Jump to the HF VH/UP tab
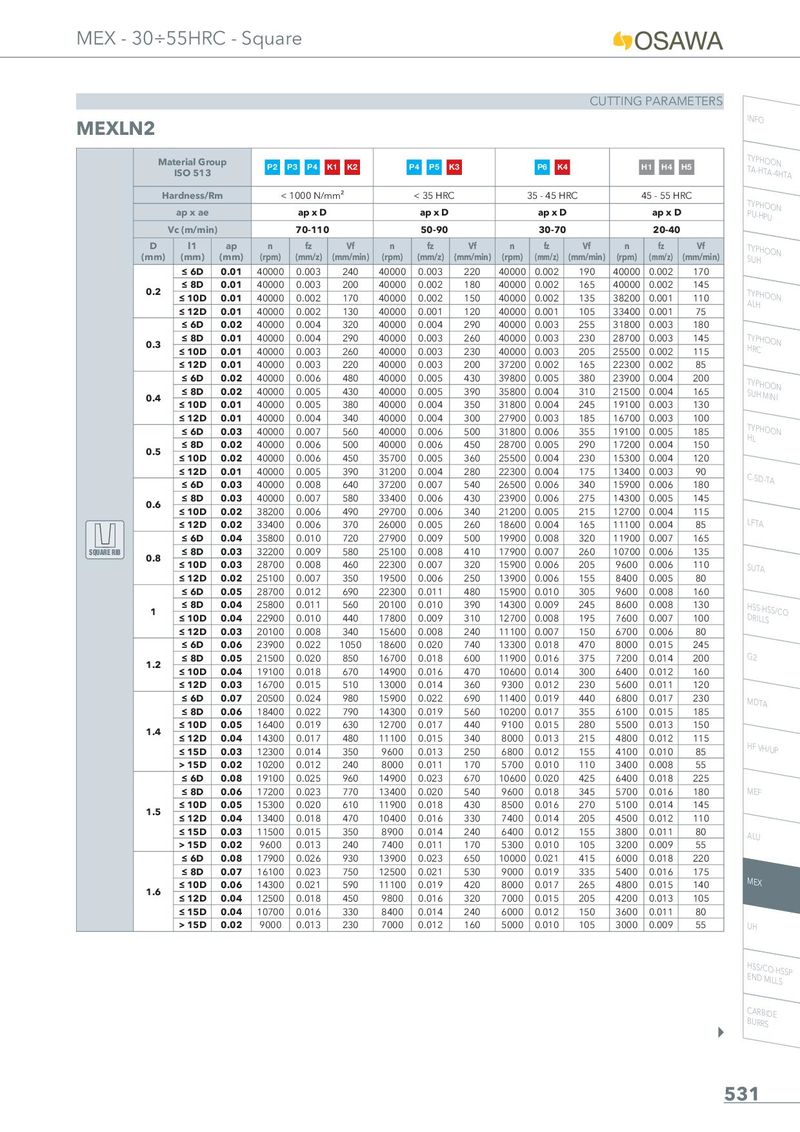Viewport: 800px width, 1132px height. (x=770, y=748)
